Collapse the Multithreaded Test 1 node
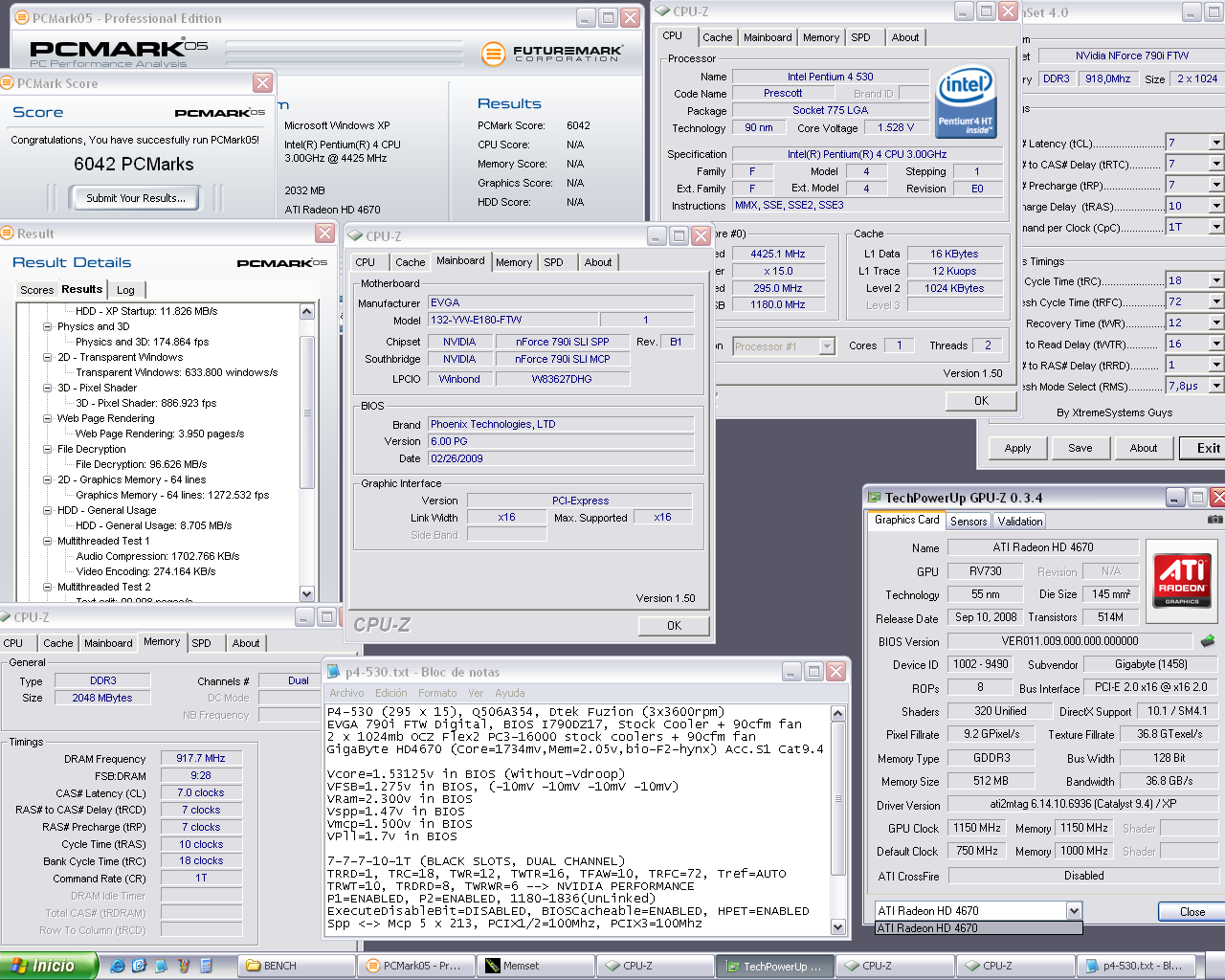The width and height of the screenshot is (1225, 980). click(x=48, y=541)
